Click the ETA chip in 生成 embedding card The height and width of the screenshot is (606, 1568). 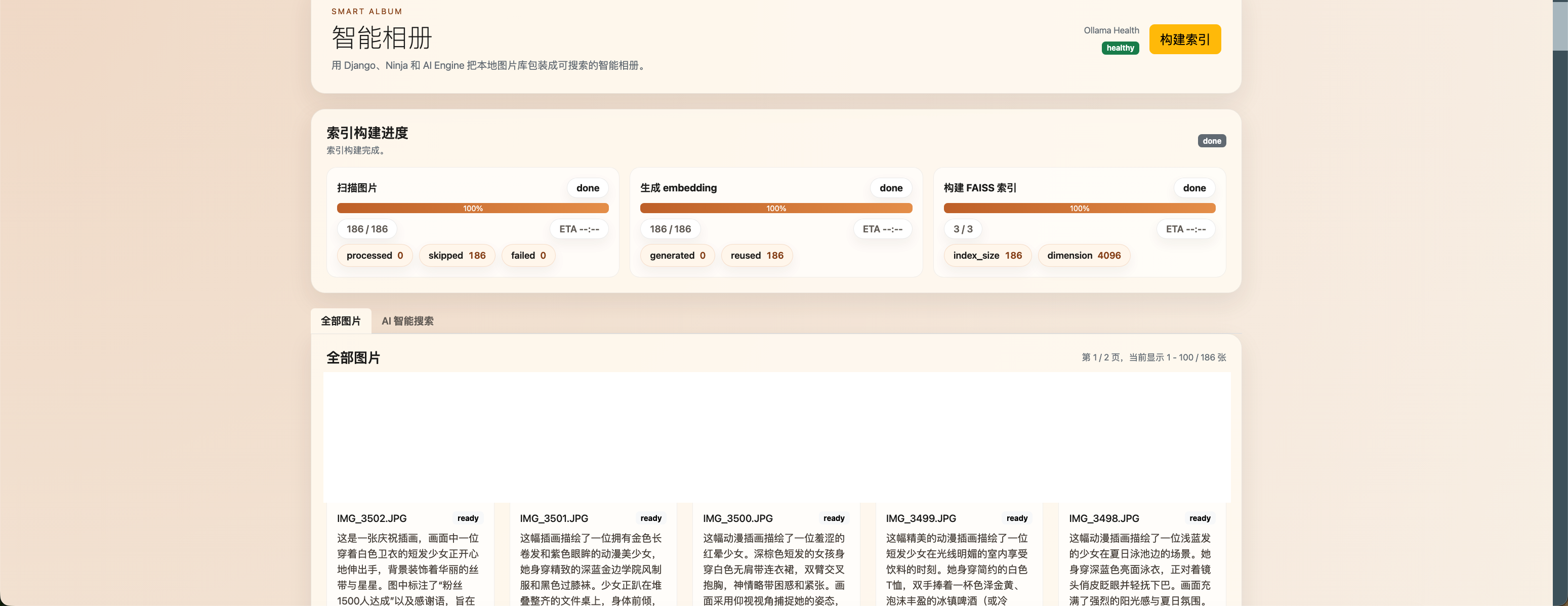click(x=882, y=230)
